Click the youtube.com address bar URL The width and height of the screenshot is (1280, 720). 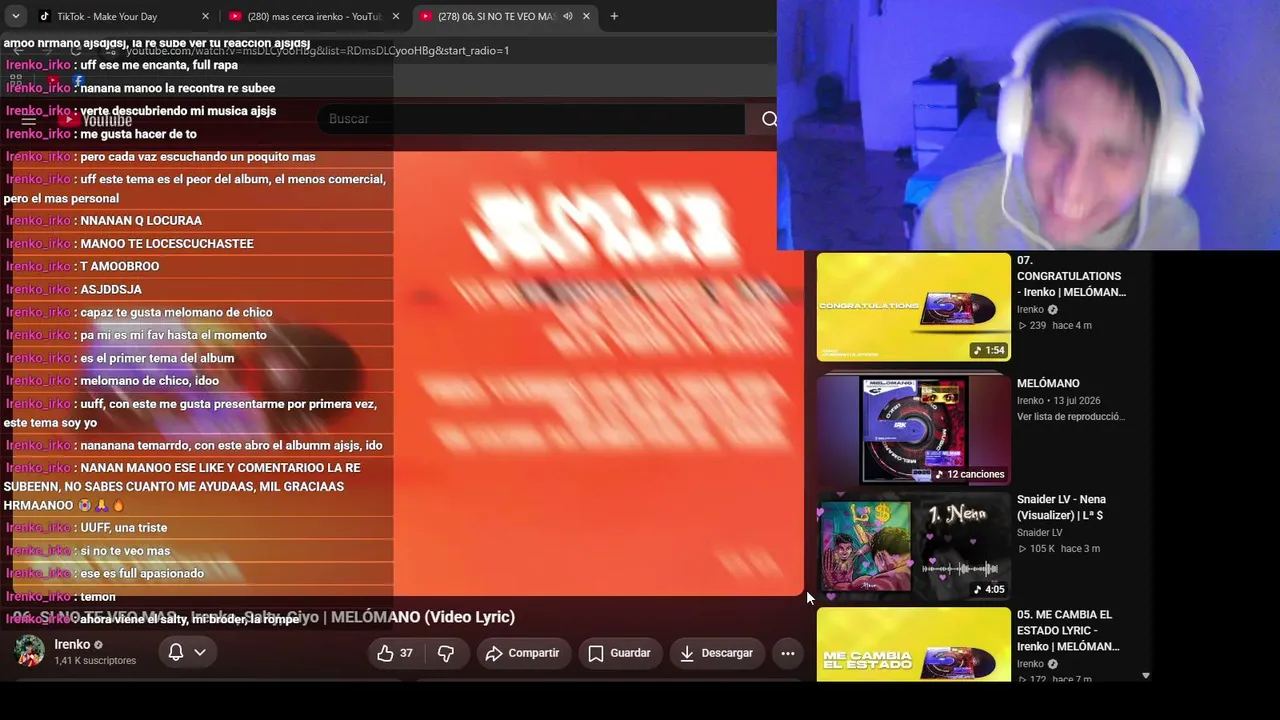click(x=317, y=50)
